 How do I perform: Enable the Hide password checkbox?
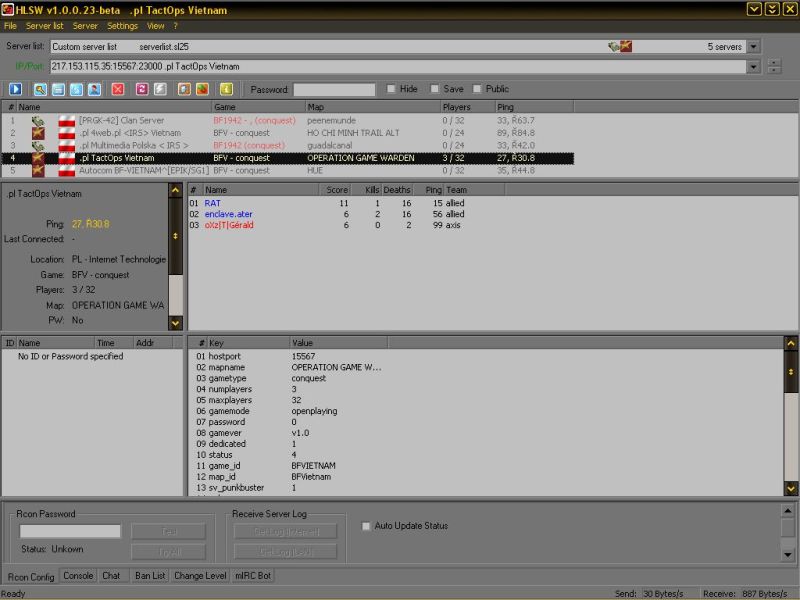392,89
